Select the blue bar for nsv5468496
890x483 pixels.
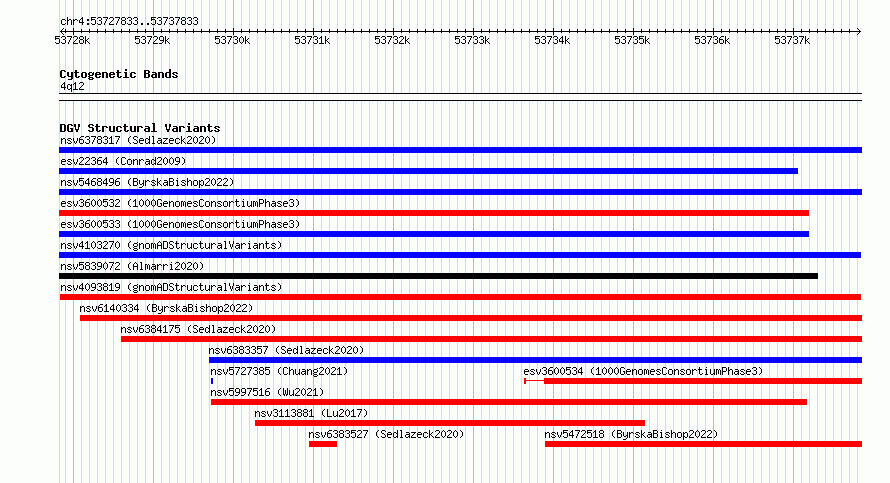pyautogui.click(x=460, y=192)
